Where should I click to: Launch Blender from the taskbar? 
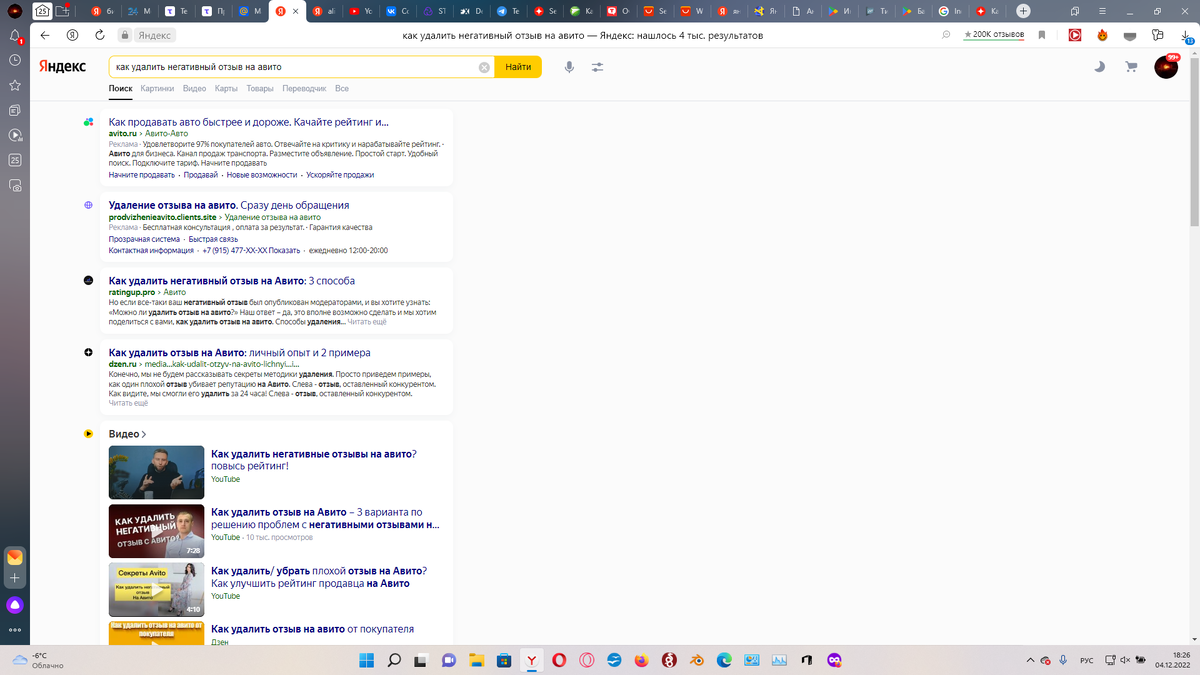click(x=696, y=660)
